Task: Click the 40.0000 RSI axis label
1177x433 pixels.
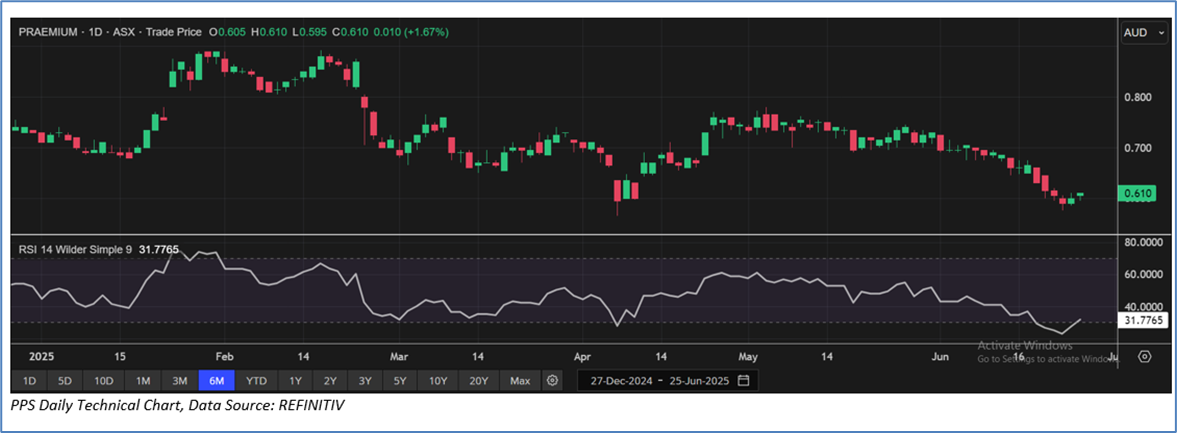Action: point(1145,307)
